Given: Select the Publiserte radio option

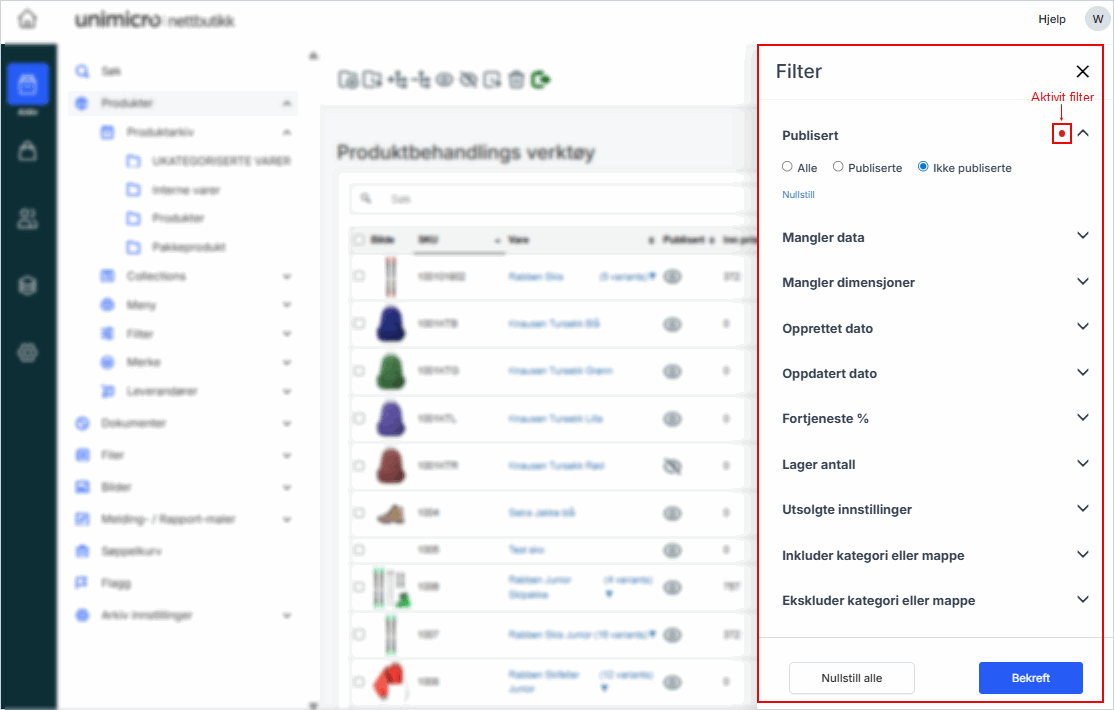Looking at the screenshot, I should pyautogui.click(x=838, y=167).
